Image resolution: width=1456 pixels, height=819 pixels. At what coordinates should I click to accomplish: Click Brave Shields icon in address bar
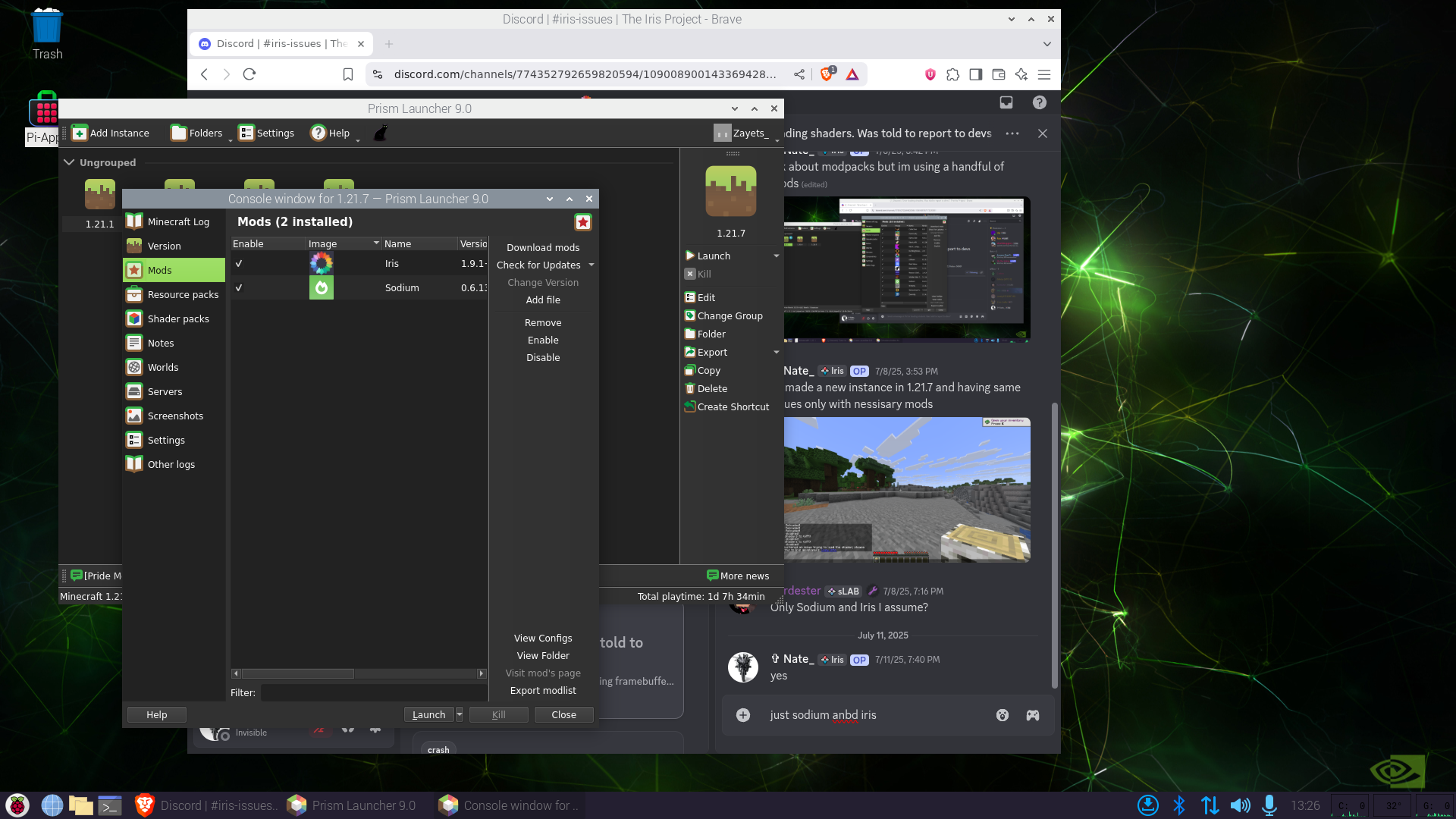(827, 74)
